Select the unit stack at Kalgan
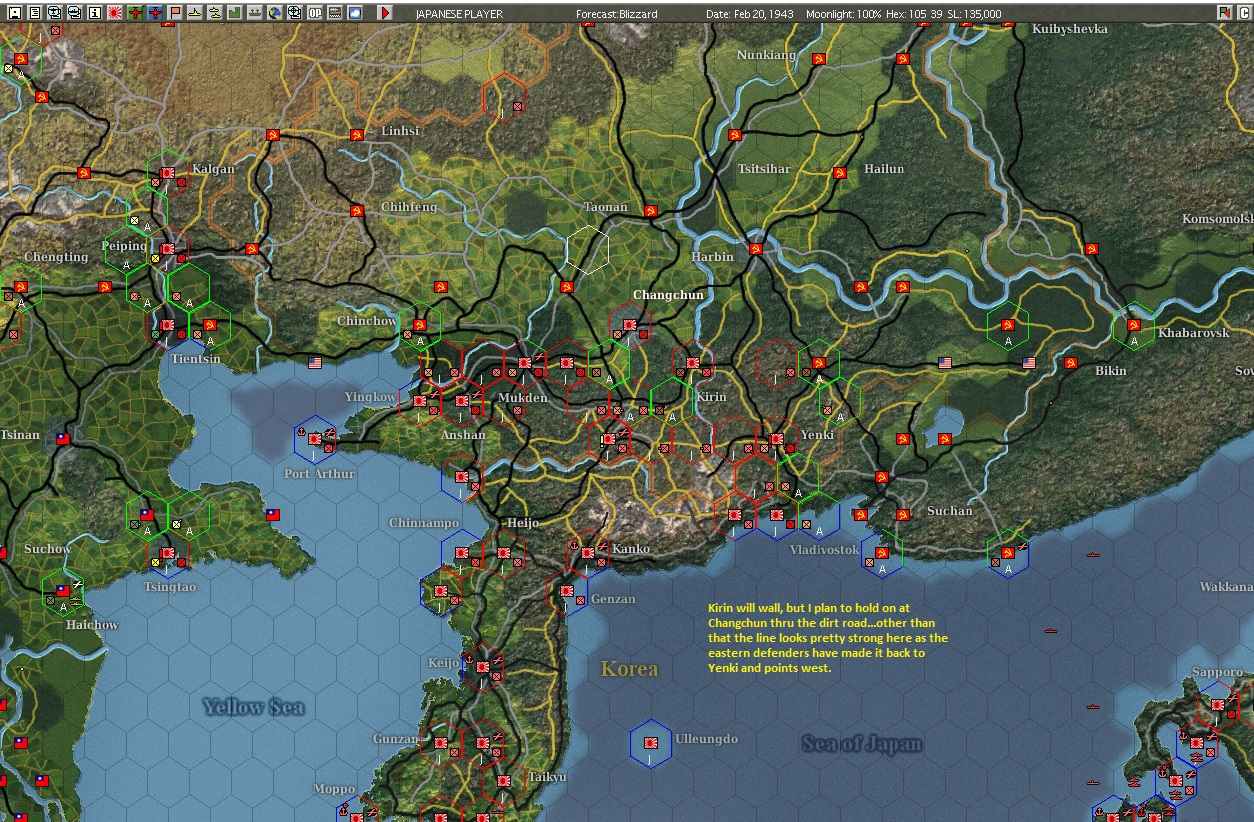The width and height of the screenshot is (1254, 822). [x=168, y=173]
